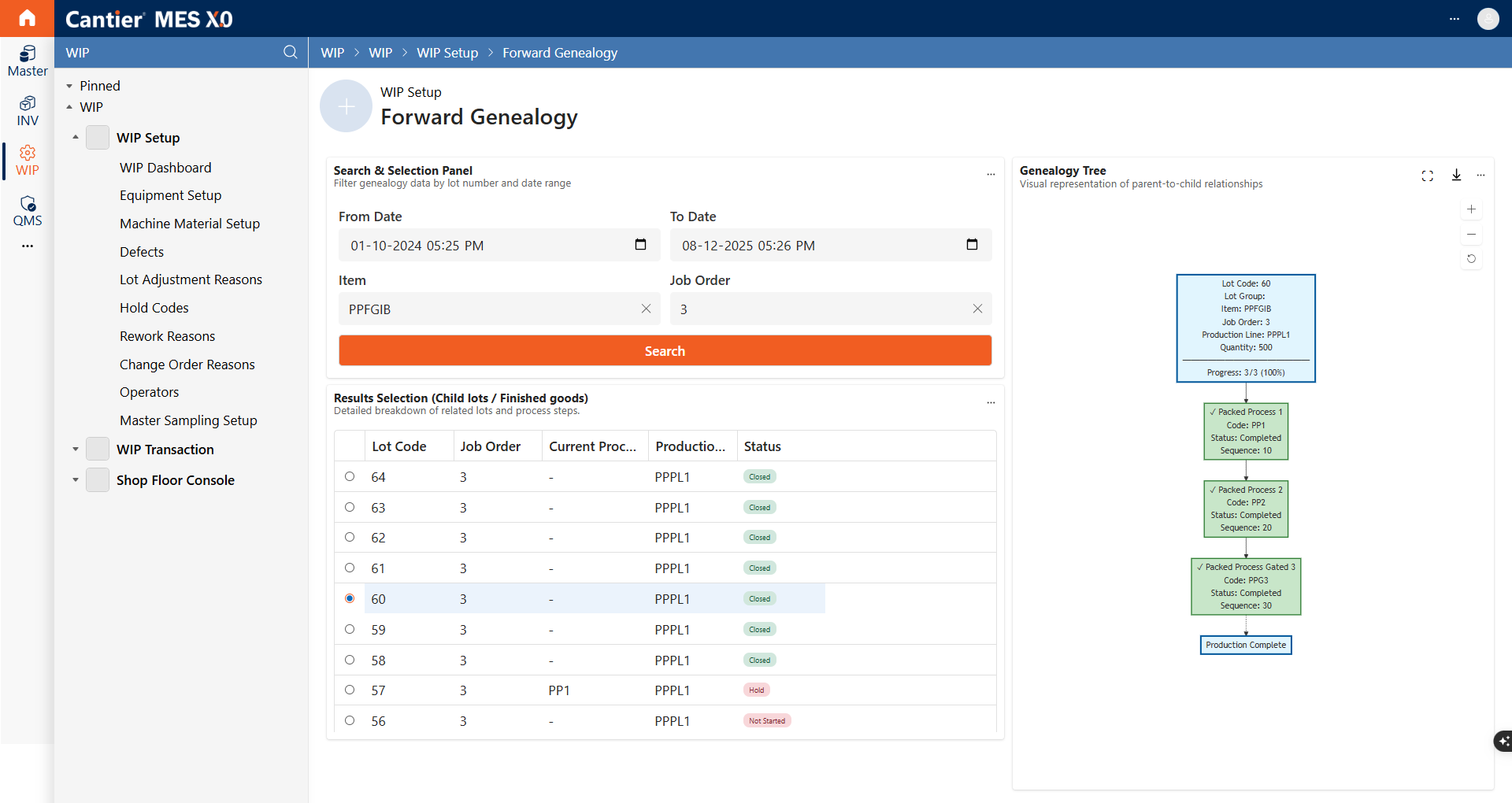Open Master Sampling Setup menu item

188,420
